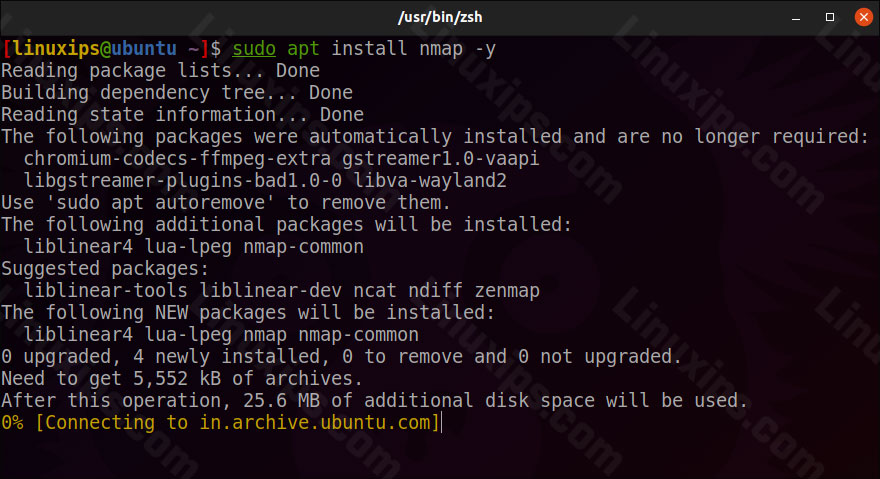The image size is (880, 479).
Task: Click the 0% progress indicator
Action: click(12, 422)
